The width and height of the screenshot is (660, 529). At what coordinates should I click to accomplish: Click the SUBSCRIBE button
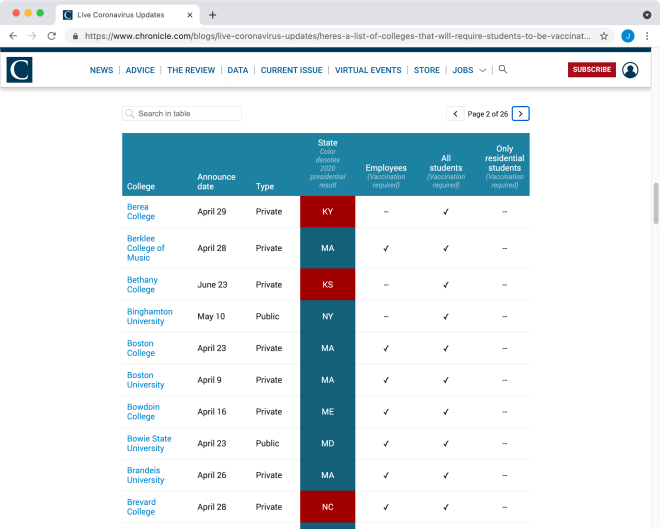point(592,69)
